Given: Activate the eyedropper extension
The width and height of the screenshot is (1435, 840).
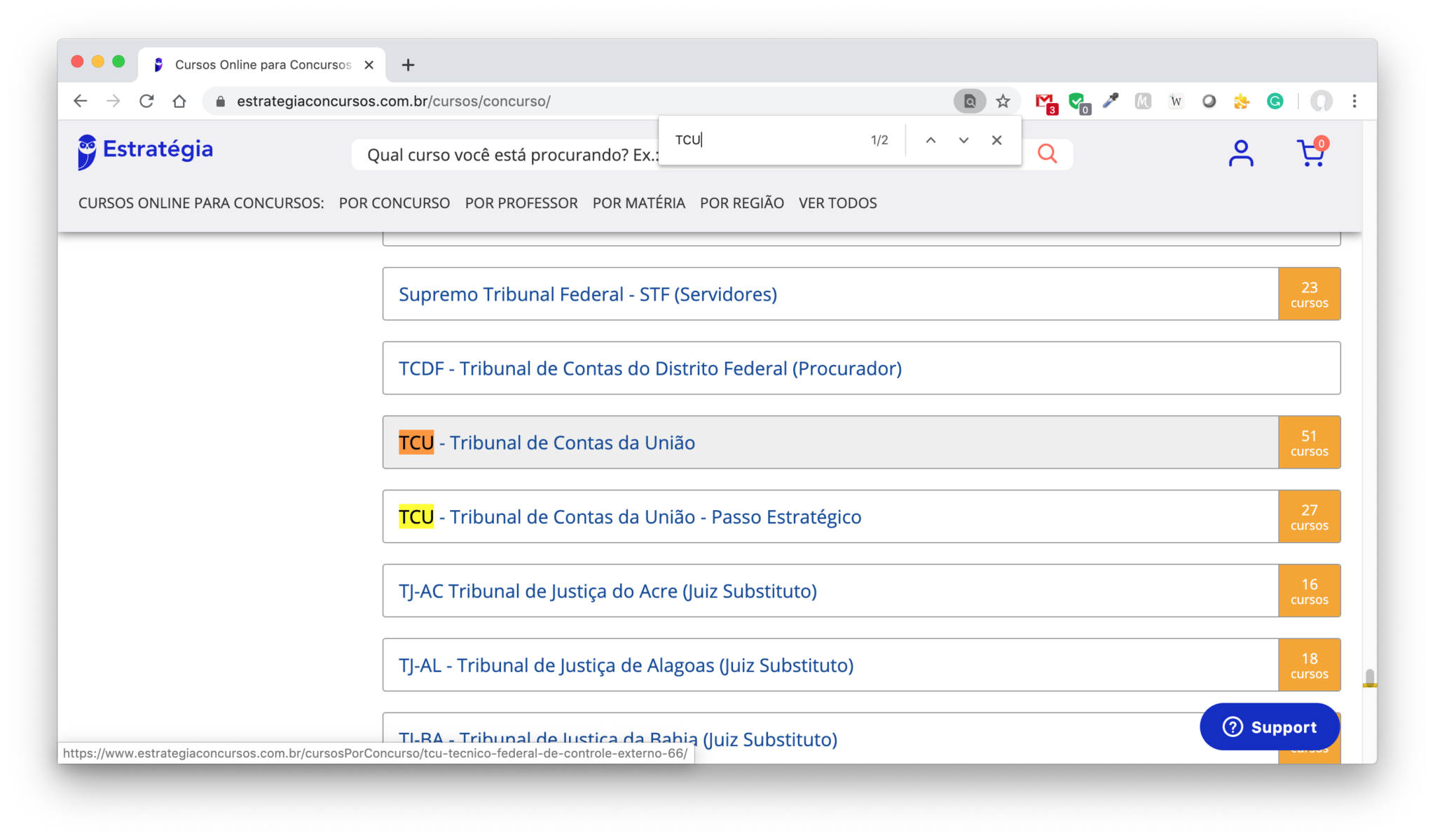Looking at the screenshot, I should click(x=1111, y=101).
